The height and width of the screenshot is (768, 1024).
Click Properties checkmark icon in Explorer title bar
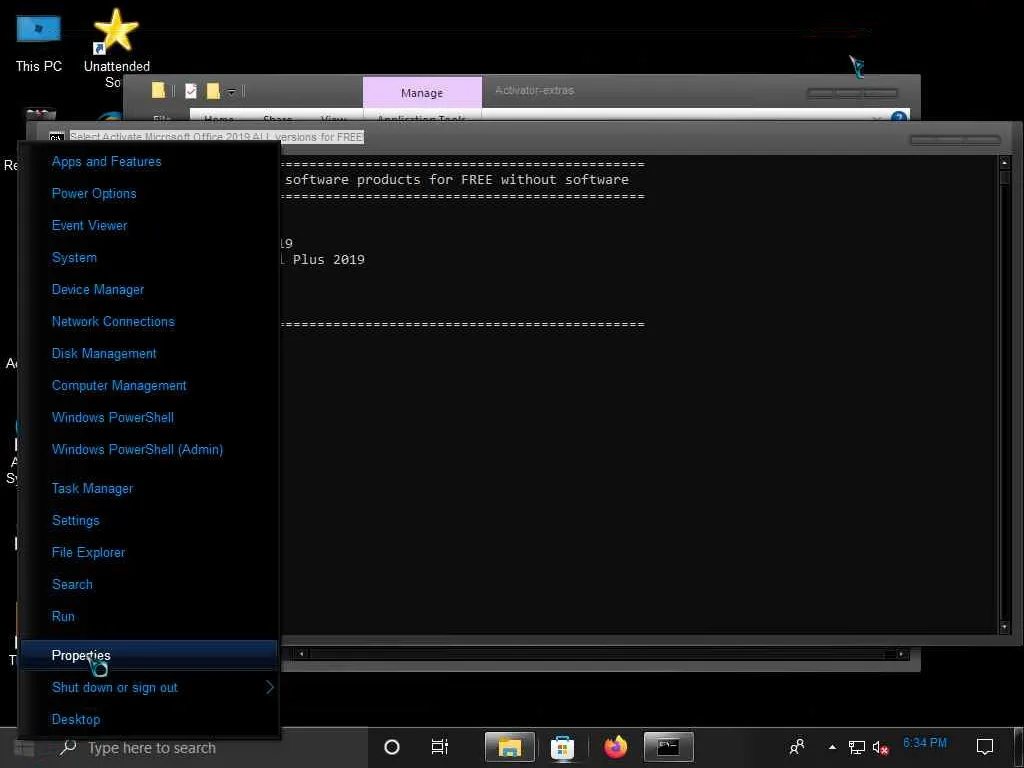tap(191, 91)
